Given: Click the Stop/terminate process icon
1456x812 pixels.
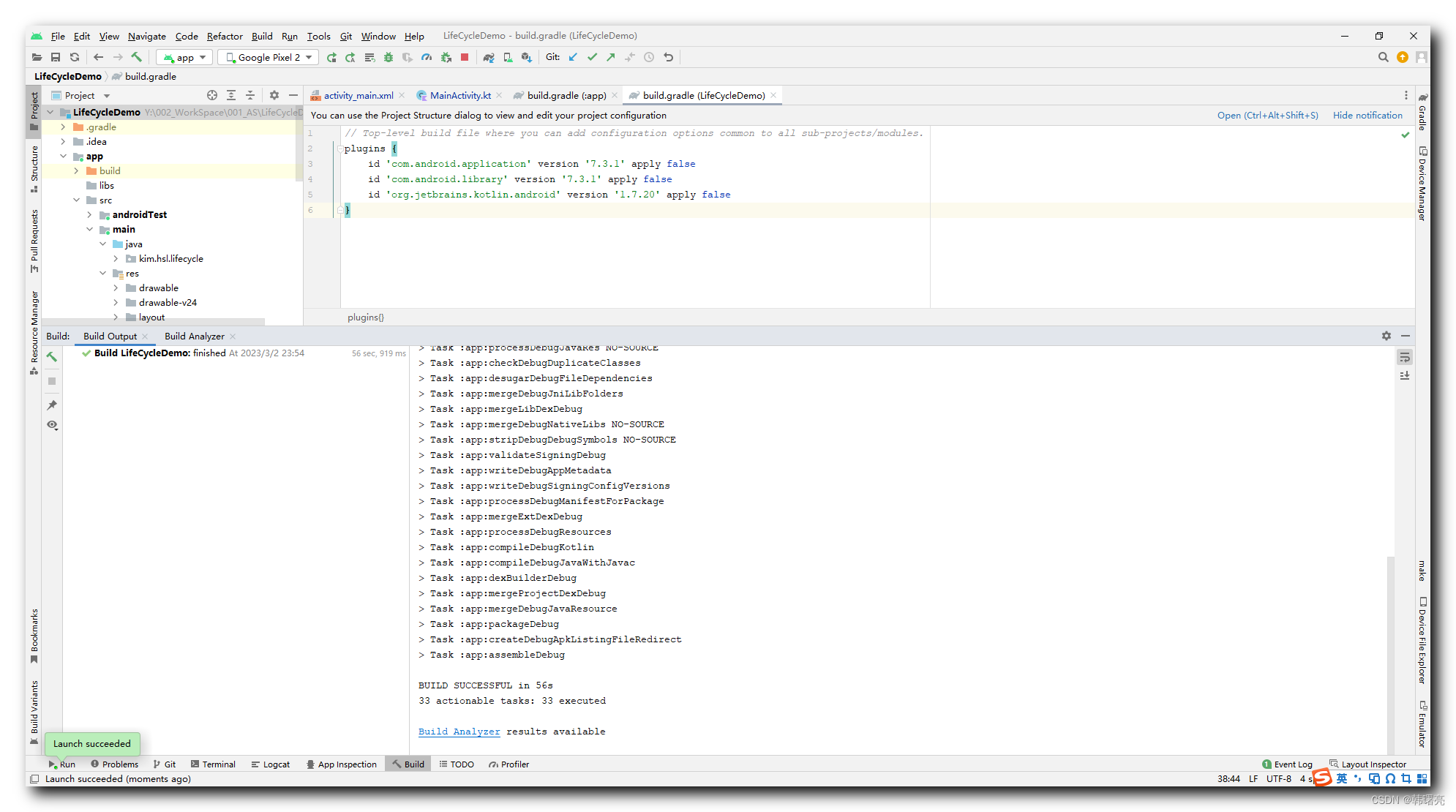Looking at the screenshot, I should click(x=465, y=57).
